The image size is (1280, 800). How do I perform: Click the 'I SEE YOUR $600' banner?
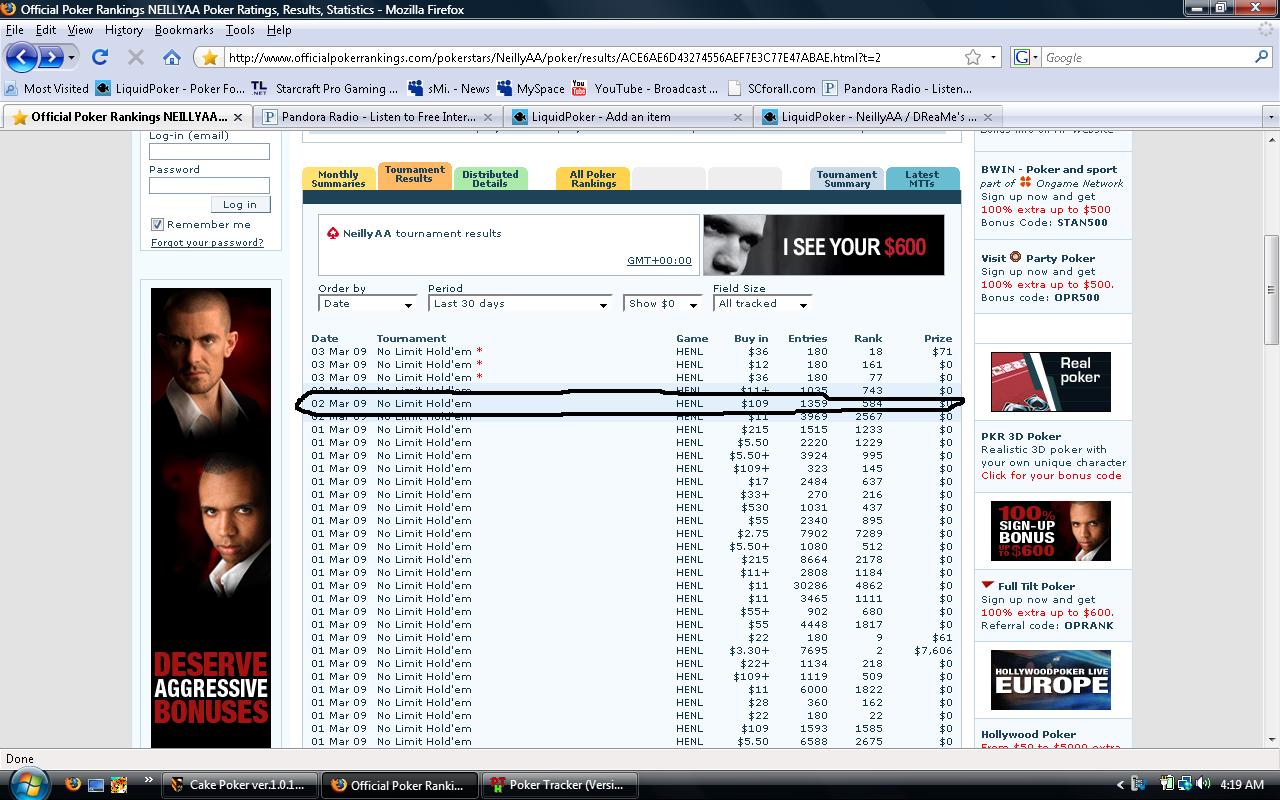point(823,245)
